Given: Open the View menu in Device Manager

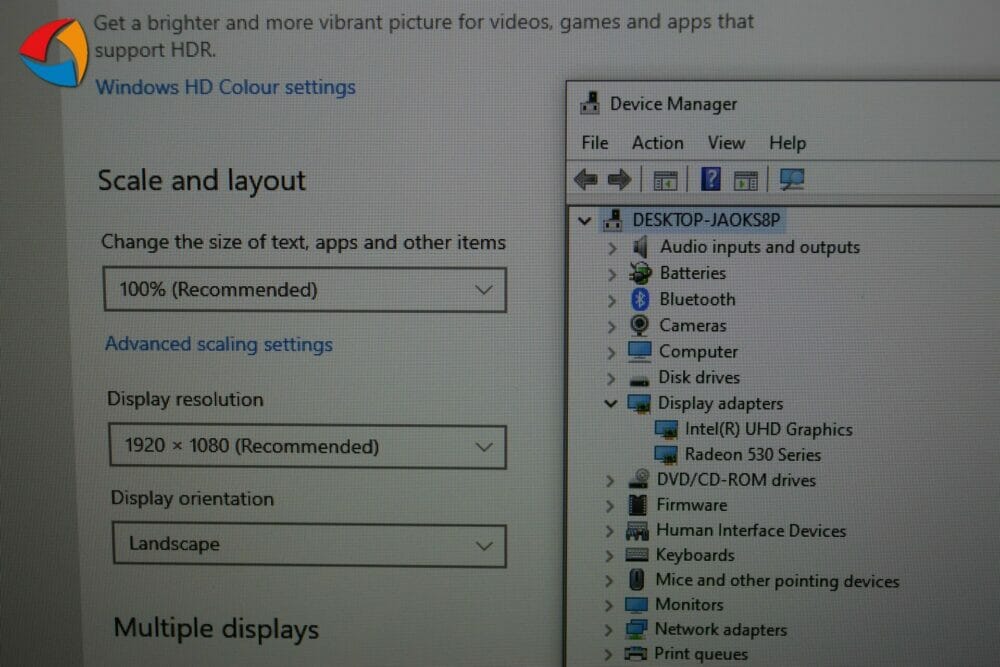Looking at the screenshot, I should coord(726,143).
